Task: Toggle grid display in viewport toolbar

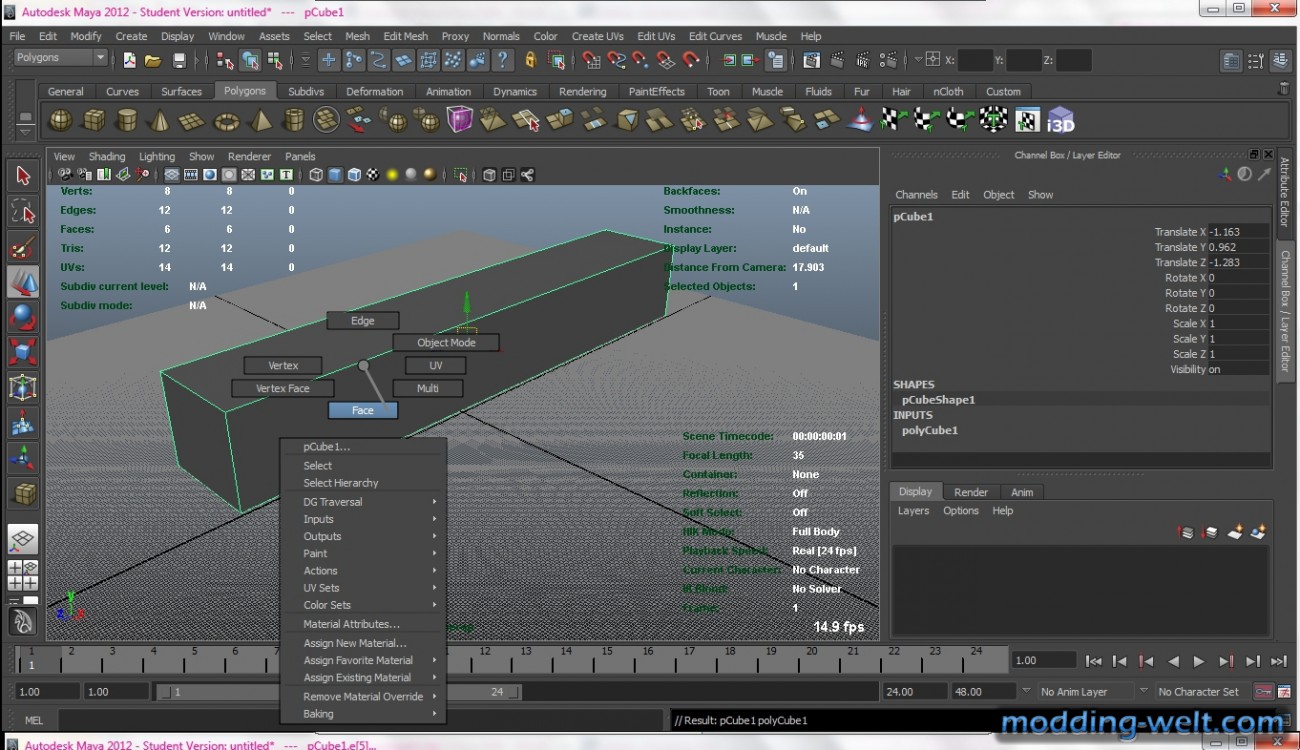Action: pos(172,175)
